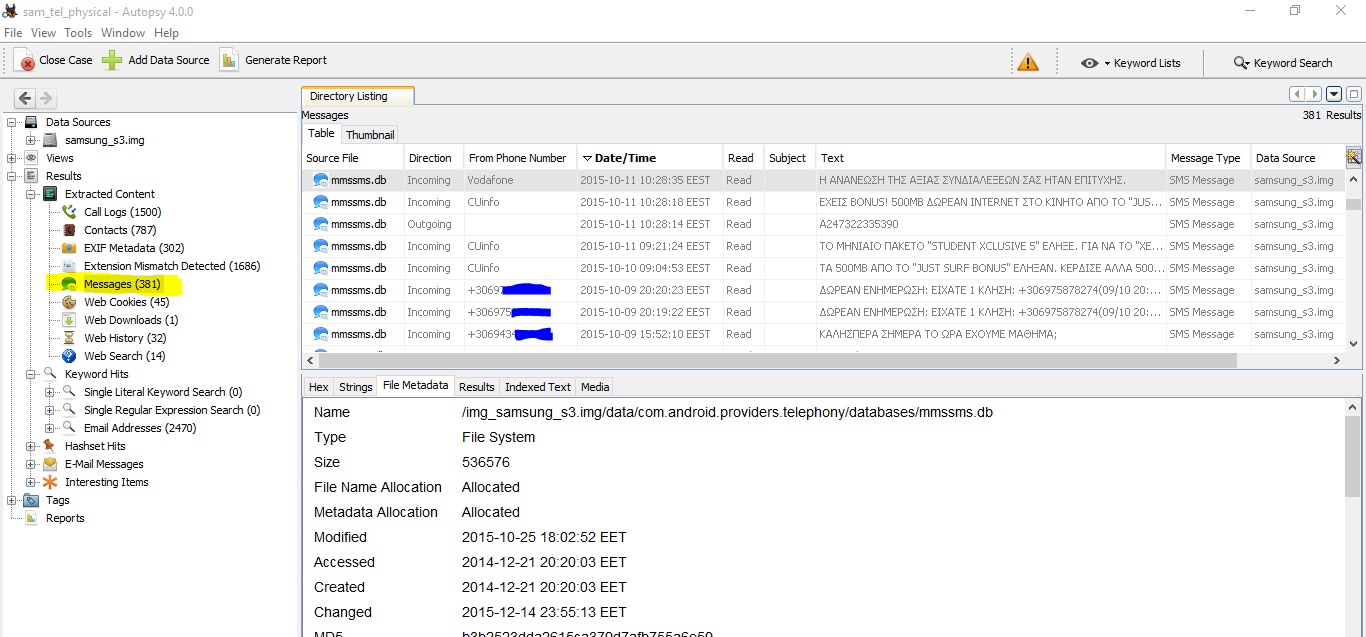
Task: Open the Tools menu
Action: [x=78, y=33]
